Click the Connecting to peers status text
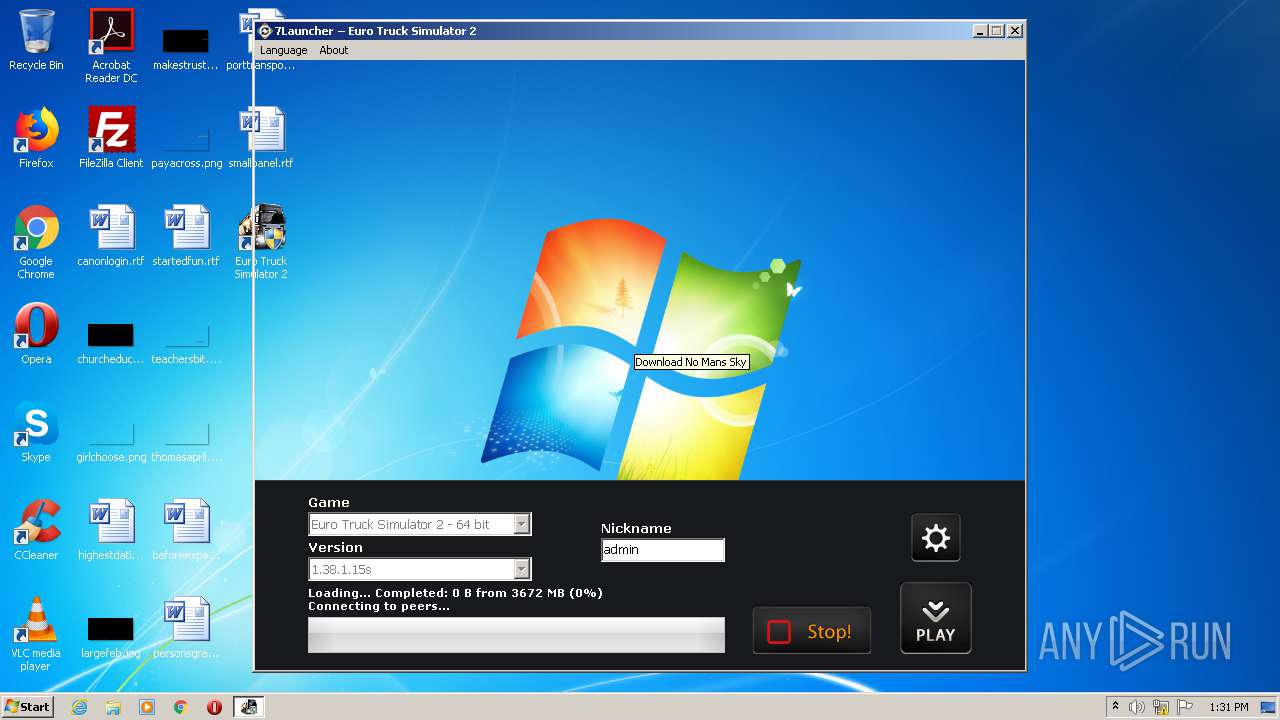 click(379, 606)
